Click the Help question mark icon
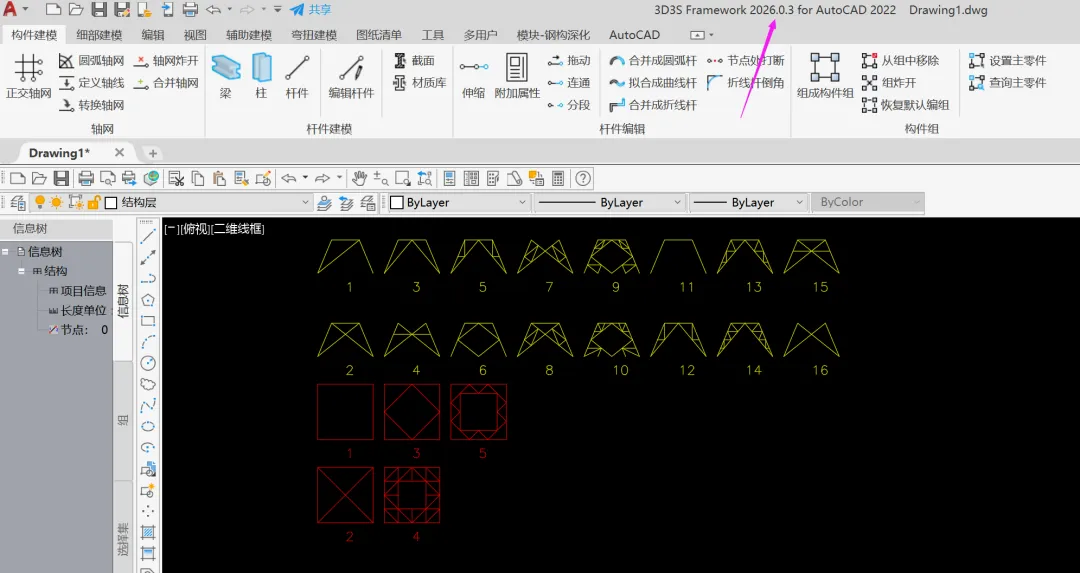The width and height of the screenshot is (1080, 573). (x=583, y=178)
